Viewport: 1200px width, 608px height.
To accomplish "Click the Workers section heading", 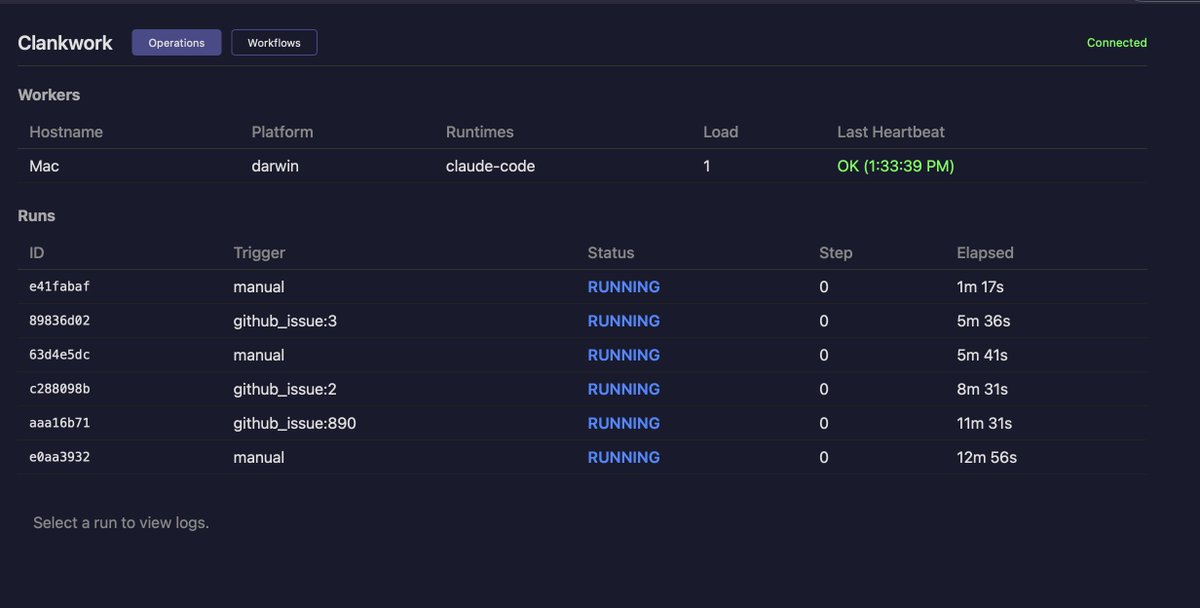I will point(49,95).
